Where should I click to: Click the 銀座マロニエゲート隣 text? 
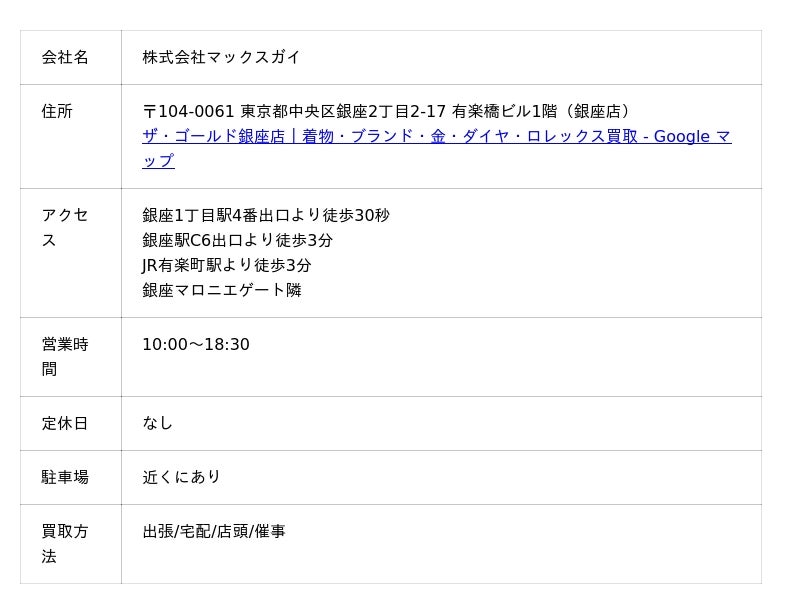222,290
